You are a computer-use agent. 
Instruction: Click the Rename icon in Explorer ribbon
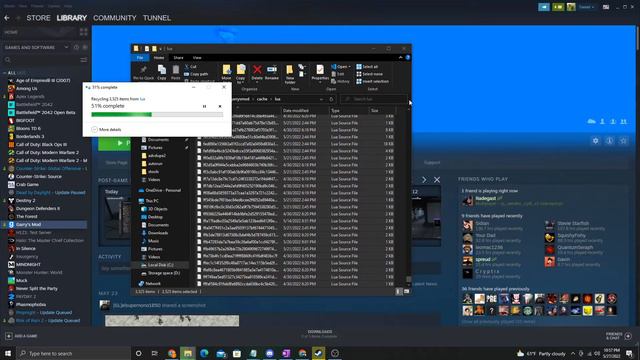coord(272,72)
